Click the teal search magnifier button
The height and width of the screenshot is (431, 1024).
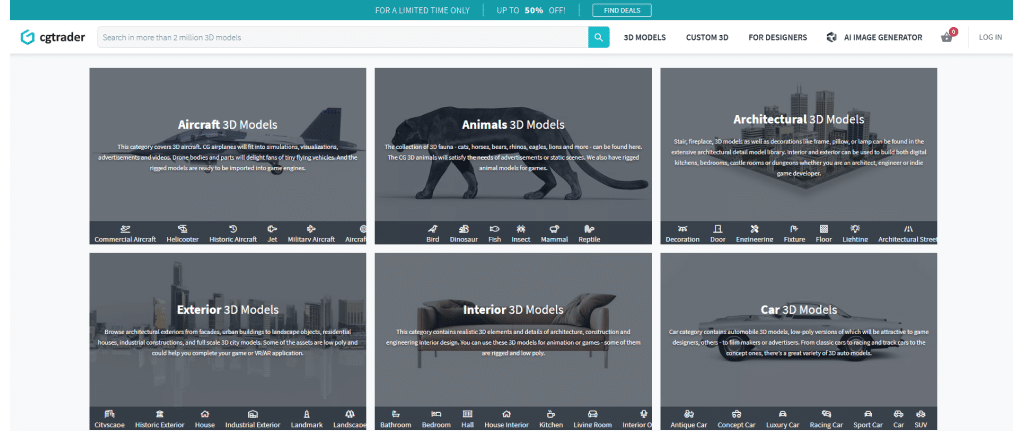click(x=598, y=37)
